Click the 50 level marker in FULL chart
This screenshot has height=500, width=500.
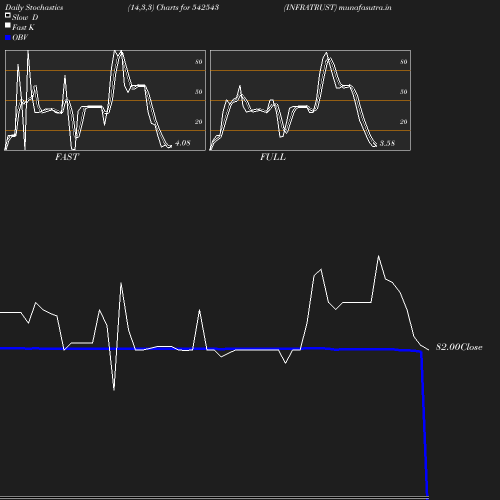tap(404, 92)
